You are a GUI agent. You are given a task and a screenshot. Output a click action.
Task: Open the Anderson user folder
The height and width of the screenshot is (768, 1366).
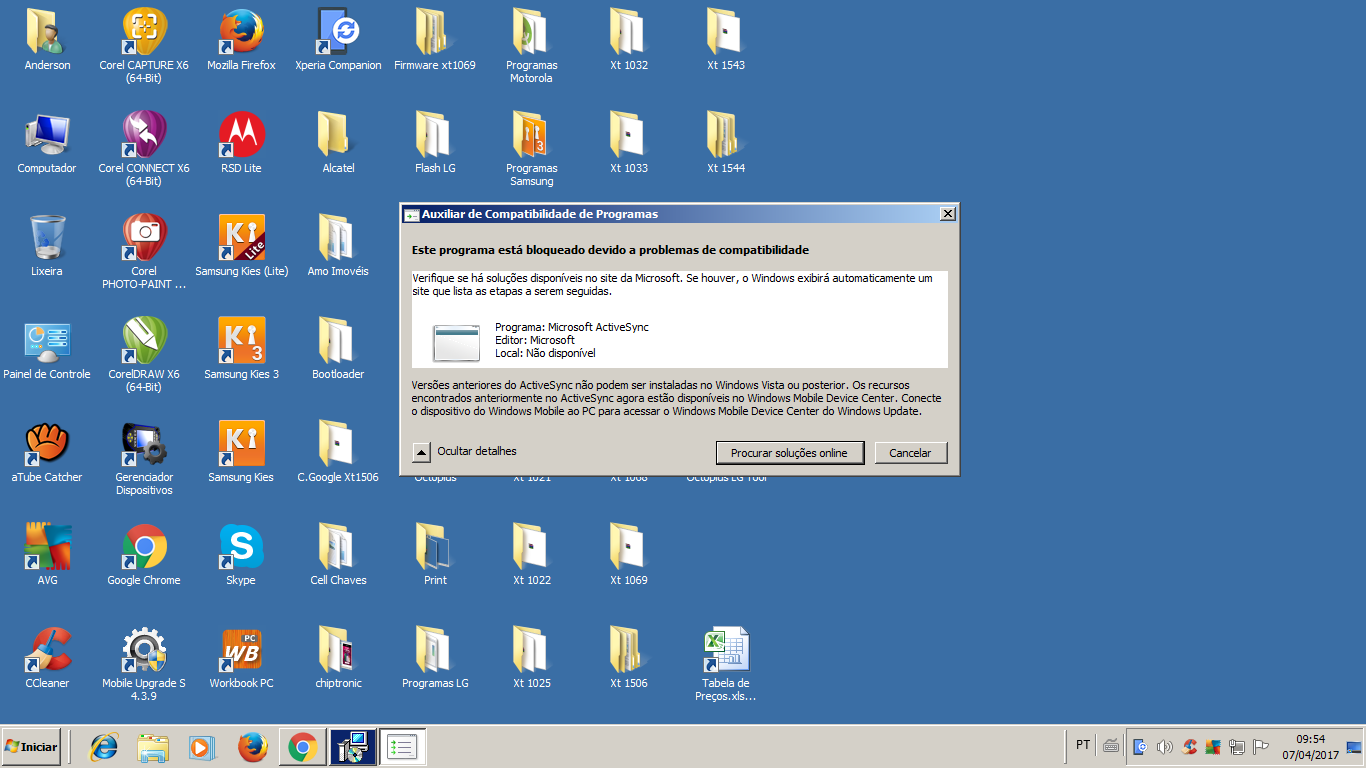tap(47, 40)
